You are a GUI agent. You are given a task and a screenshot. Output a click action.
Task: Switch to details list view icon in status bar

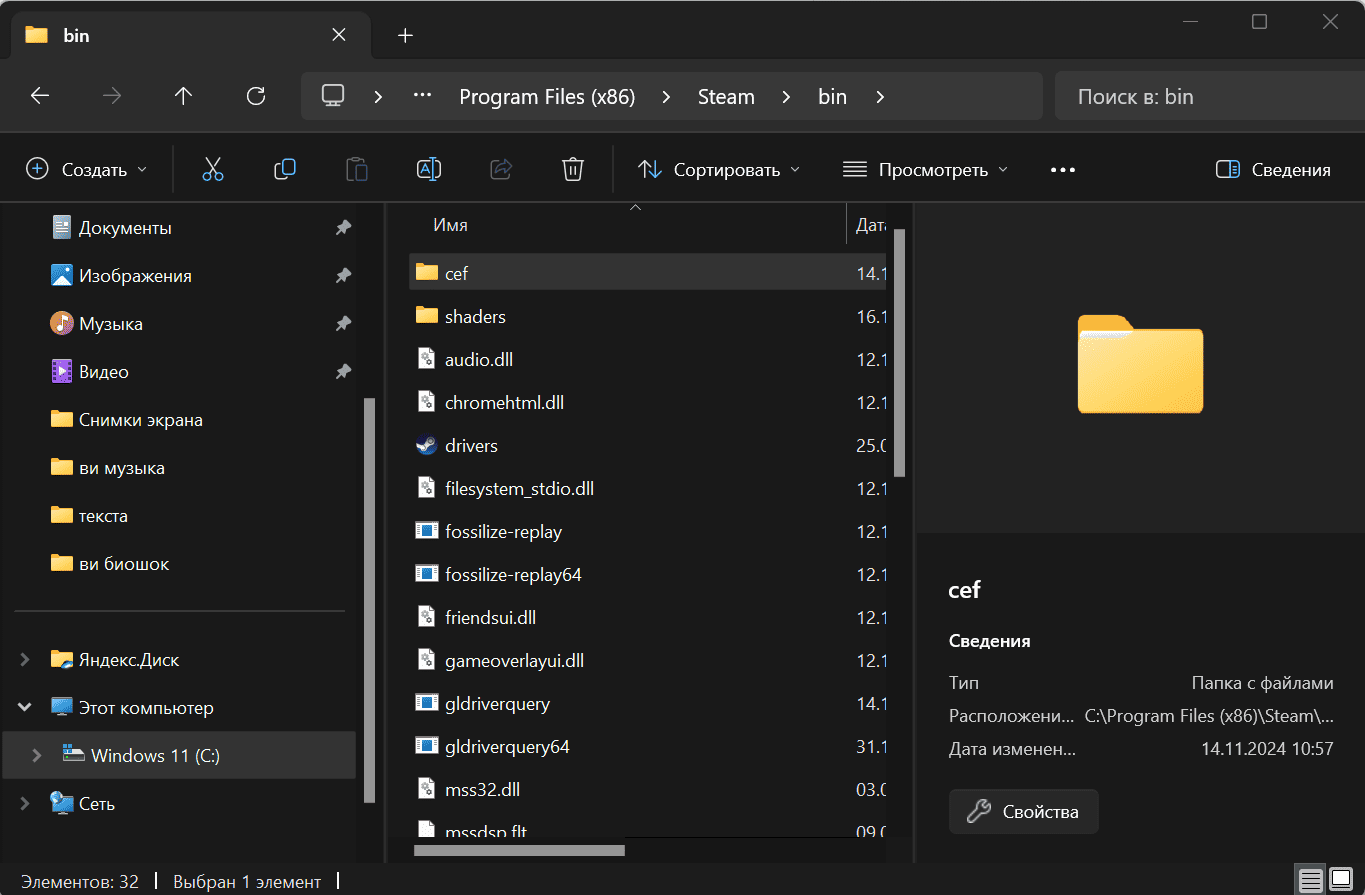coord(1310,881)
